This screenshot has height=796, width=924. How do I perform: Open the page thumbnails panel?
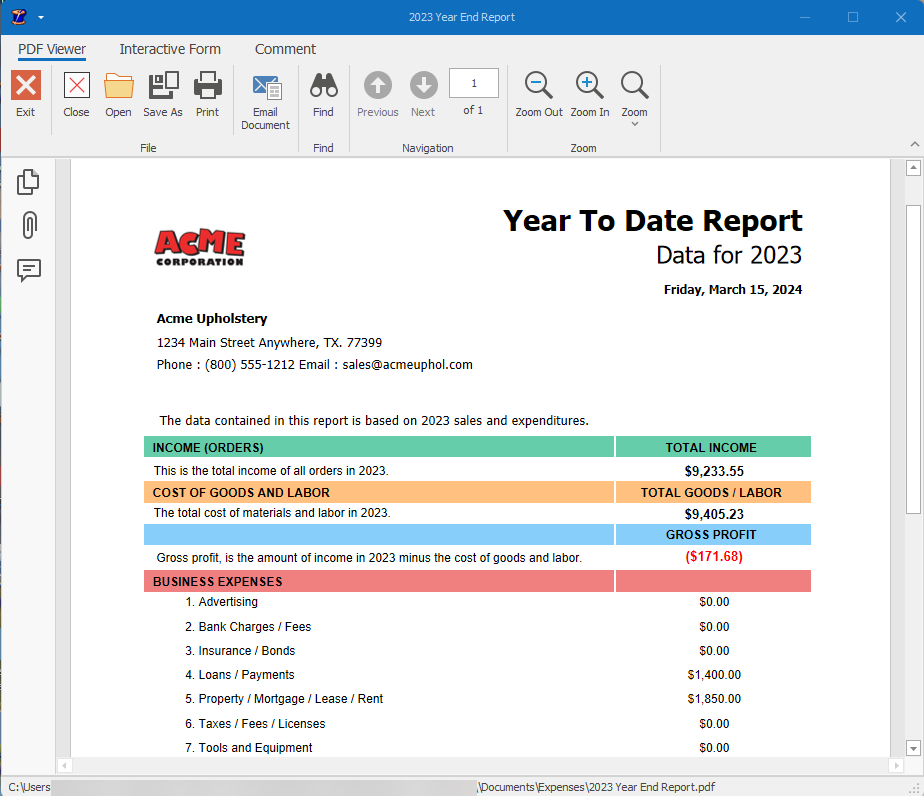tap(27, 182)
